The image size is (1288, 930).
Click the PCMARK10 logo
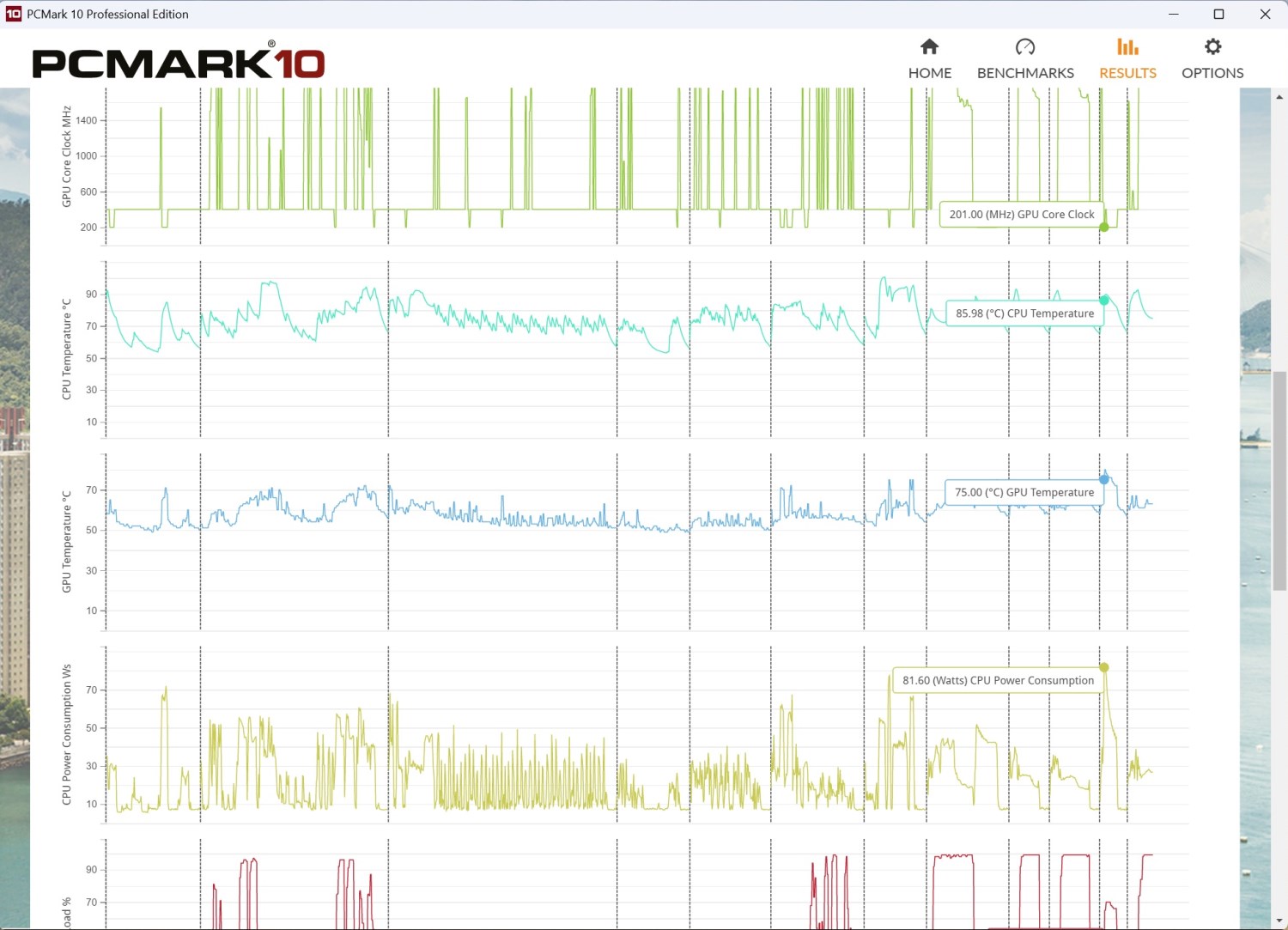tap(179, 60)
